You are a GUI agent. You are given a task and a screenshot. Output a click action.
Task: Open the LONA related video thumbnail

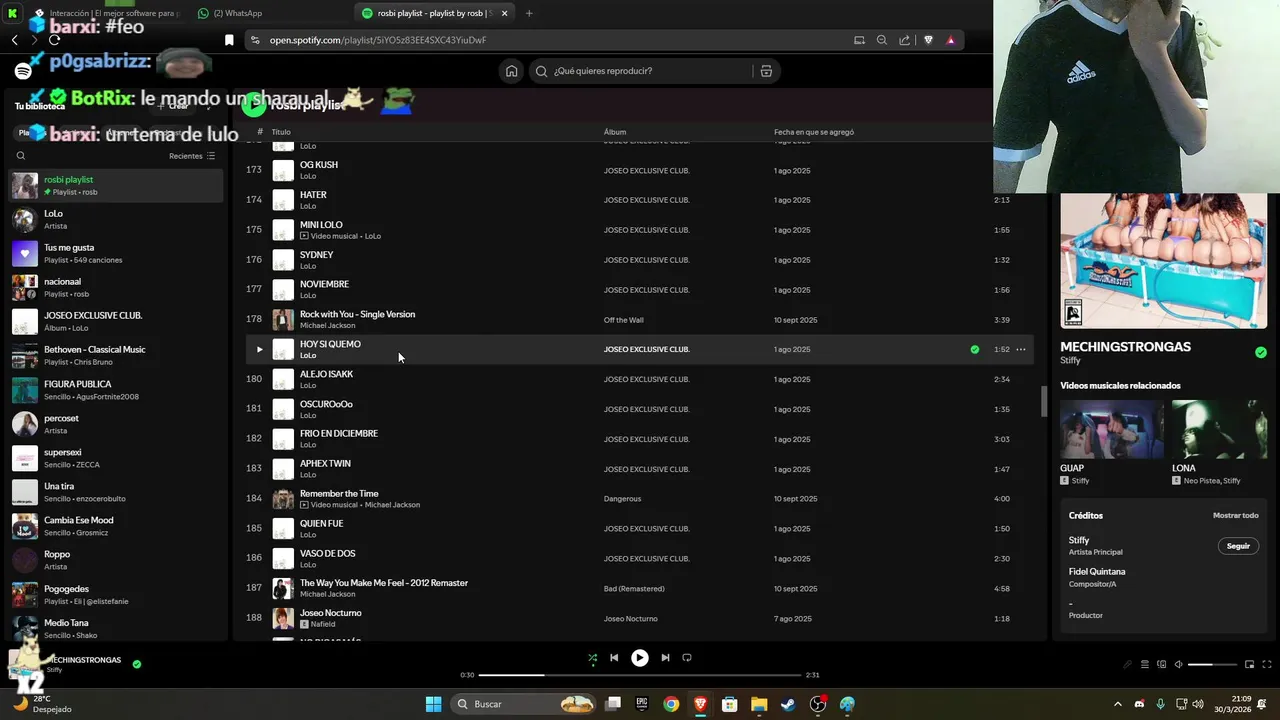tap(1219, 429)
